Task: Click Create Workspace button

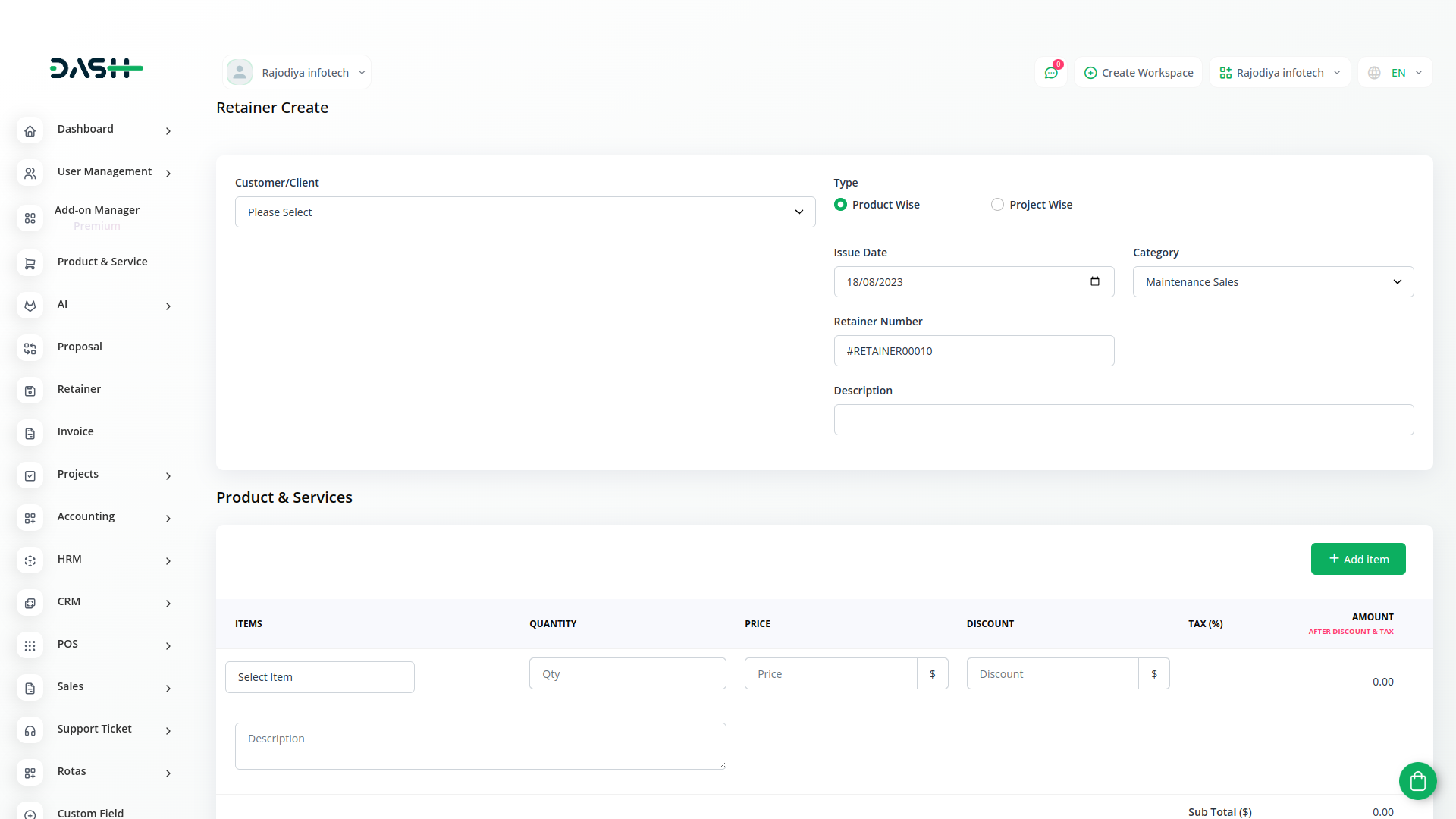Action: click(x=1138, y=73)
